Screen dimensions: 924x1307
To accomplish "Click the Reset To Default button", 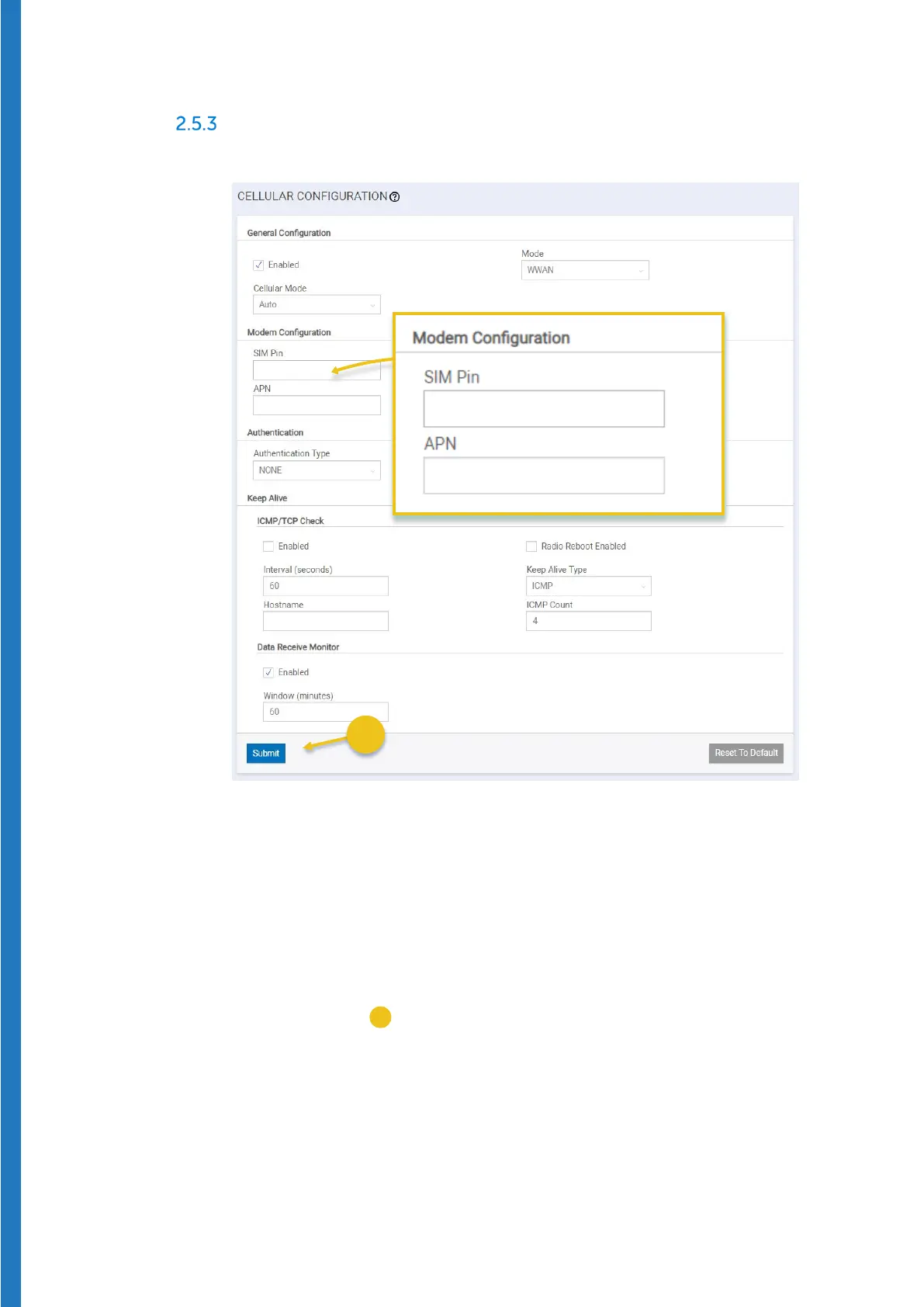I will 746,753.
